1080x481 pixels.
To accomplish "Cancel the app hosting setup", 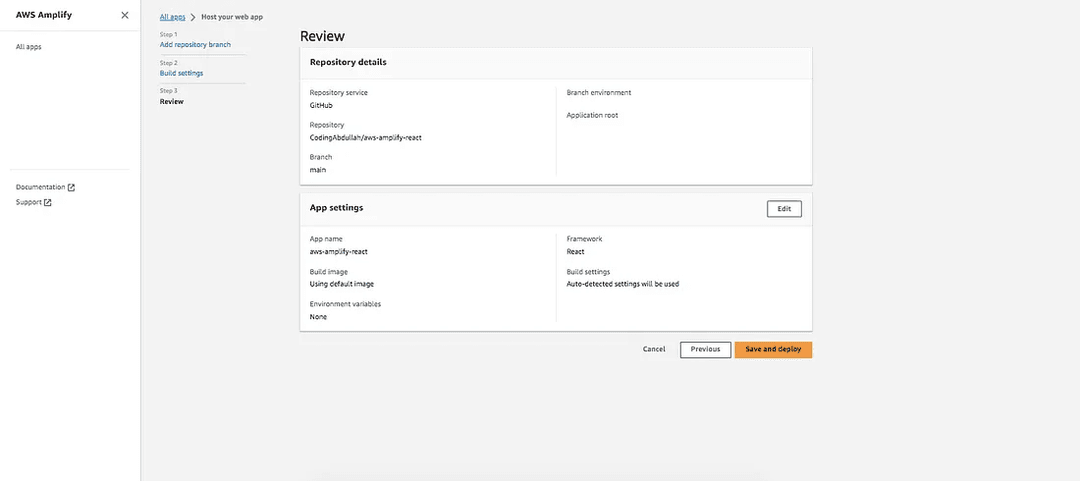I will point(654,349).
